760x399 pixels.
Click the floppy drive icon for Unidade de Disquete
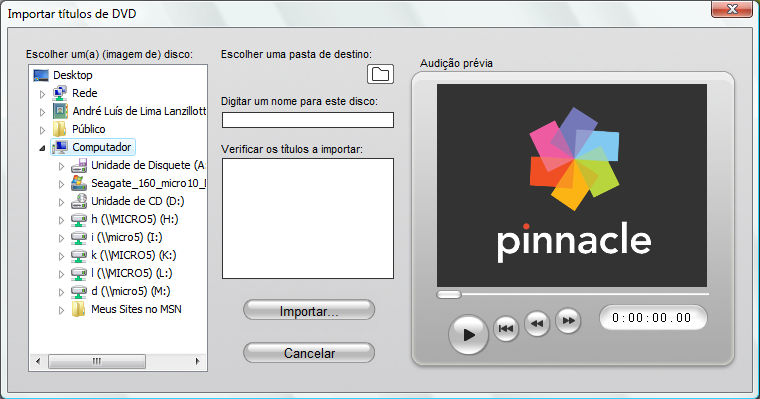tap(79, 165)
